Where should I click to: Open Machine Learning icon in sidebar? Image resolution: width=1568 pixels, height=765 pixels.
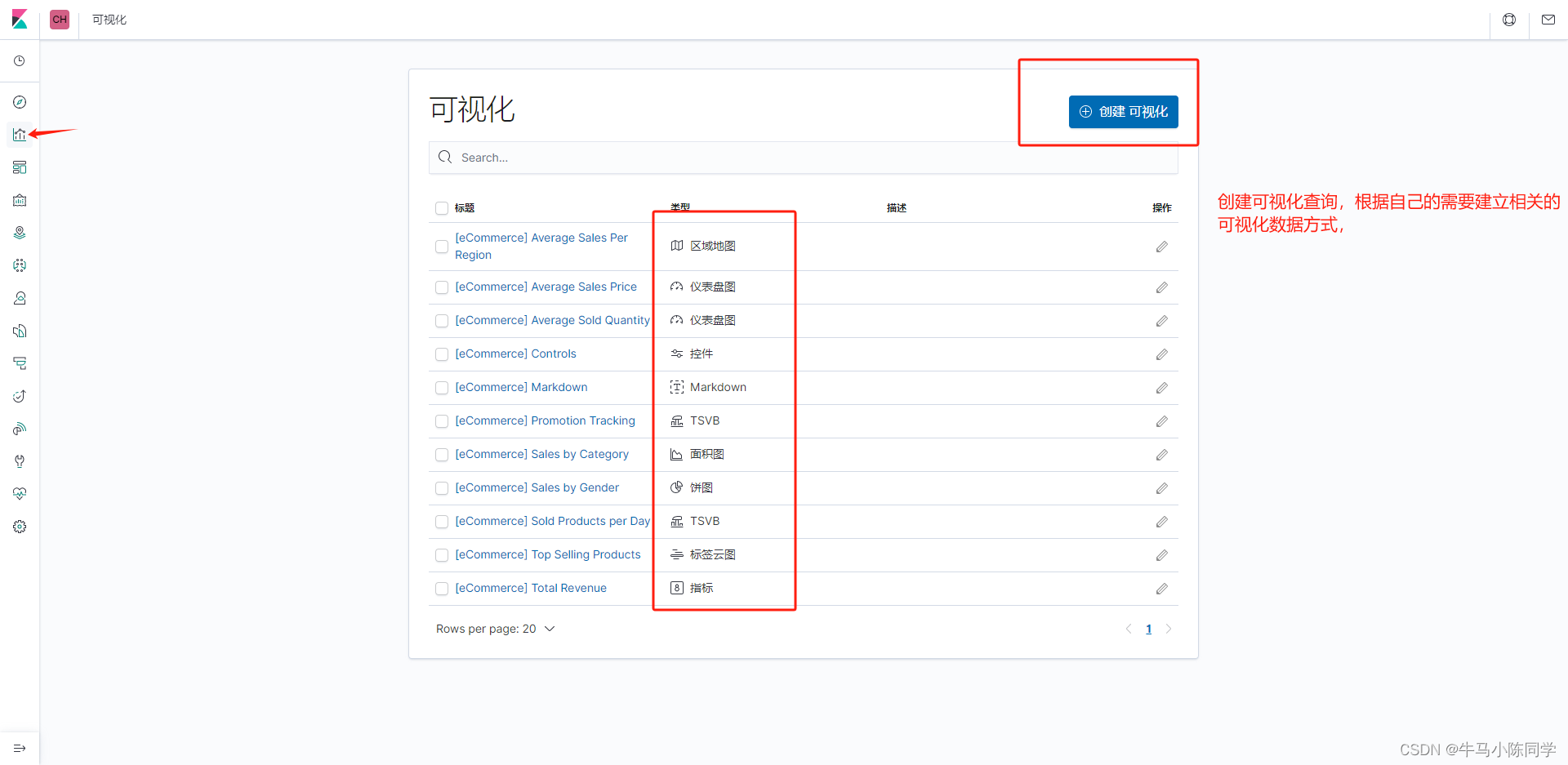[x=20, y=265]
